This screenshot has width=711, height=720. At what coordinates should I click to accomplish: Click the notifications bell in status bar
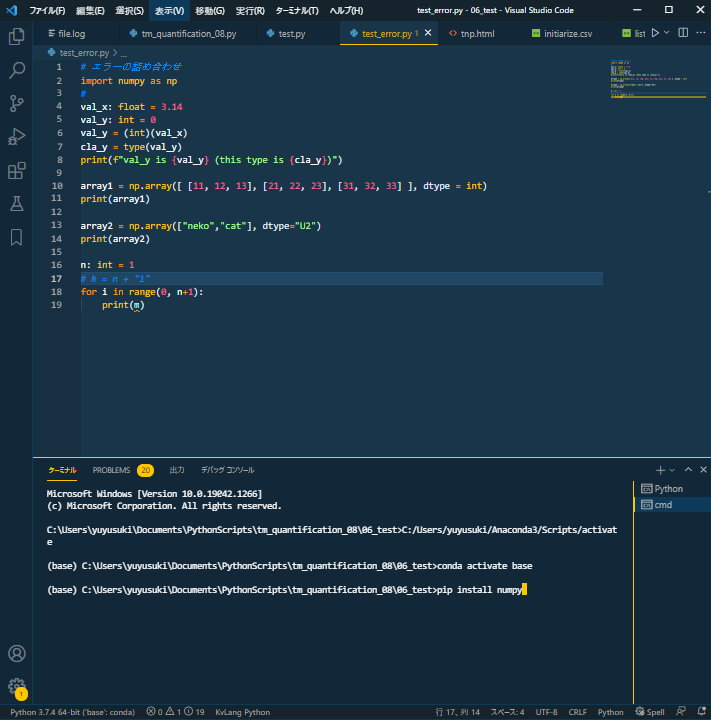click(x=701, y=712)
